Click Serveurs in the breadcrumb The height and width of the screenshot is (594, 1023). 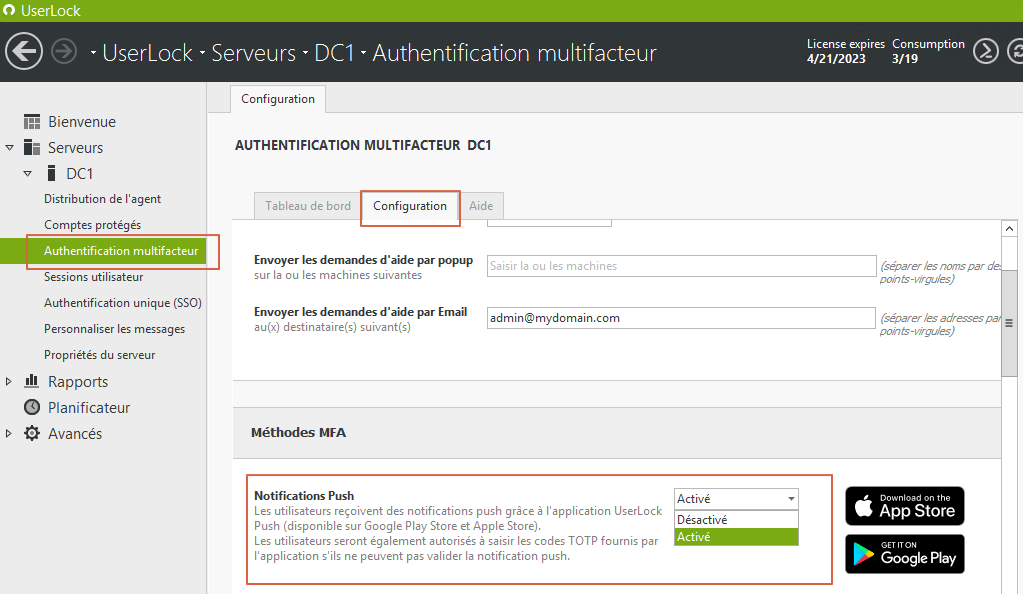pyautogui.click(x=253, y=53)
